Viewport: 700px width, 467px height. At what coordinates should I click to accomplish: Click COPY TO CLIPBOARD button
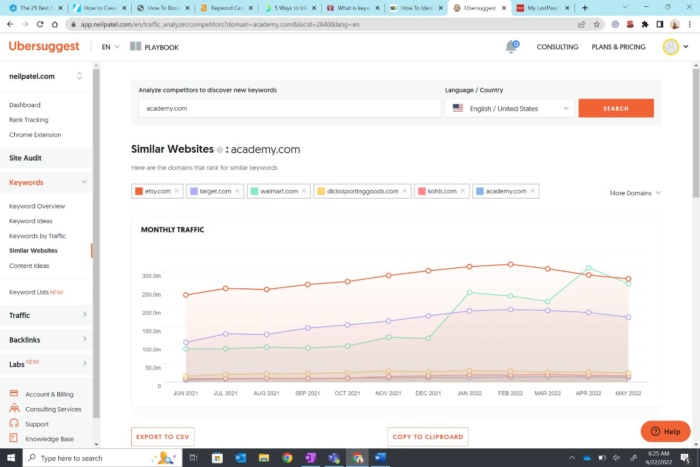pos(428,437)
